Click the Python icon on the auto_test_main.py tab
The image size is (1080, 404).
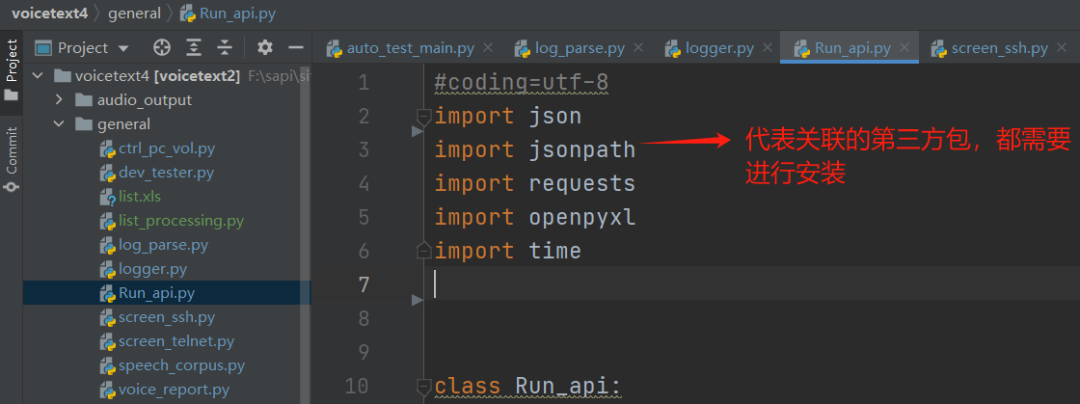(334, 48)
